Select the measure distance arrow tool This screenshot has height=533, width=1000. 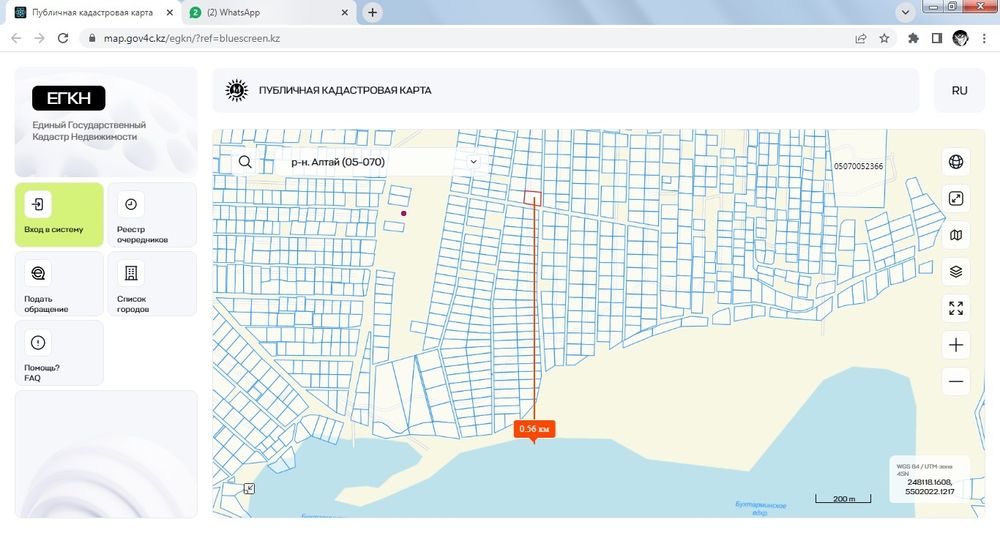click(955, 199)
